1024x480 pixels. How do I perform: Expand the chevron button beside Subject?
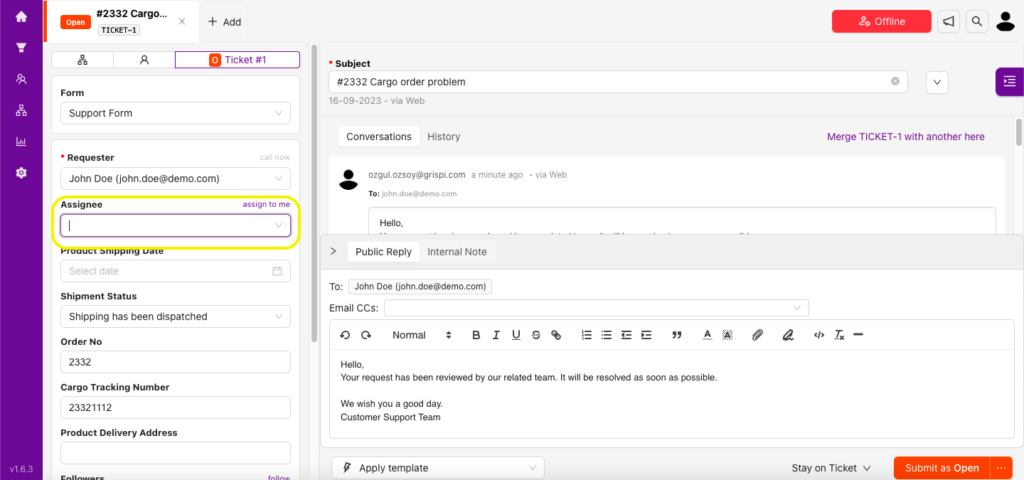pos(937,82)
